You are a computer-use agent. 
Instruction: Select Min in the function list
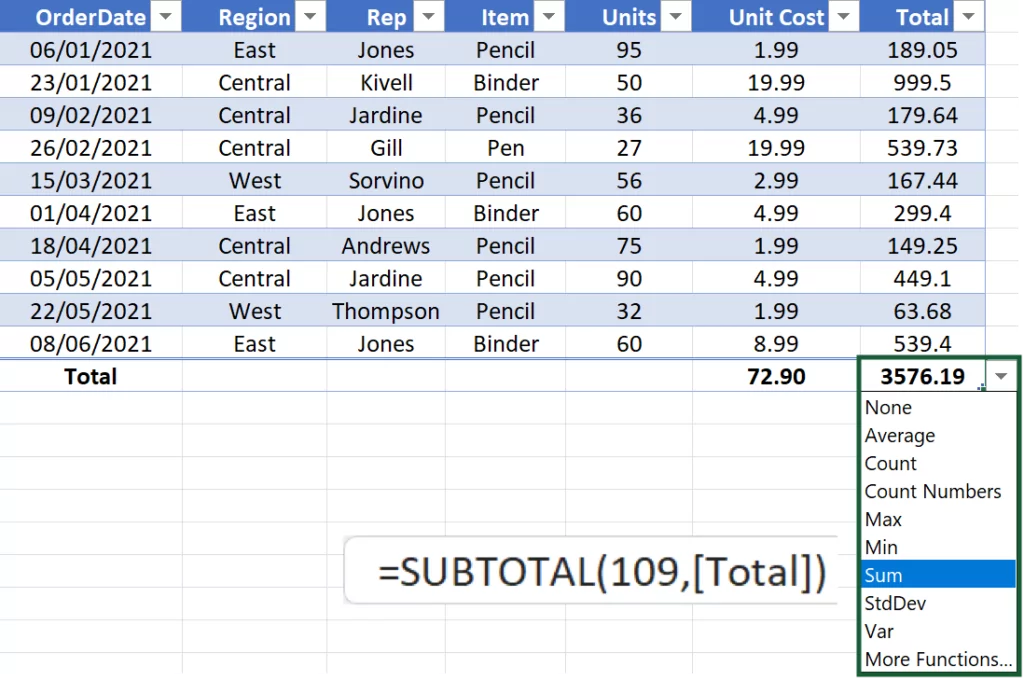[x=882, y=547]
